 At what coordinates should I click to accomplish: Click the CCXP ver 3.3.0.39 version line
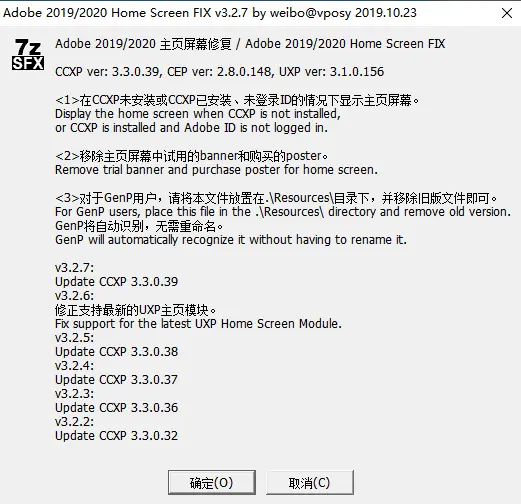click(219, 72)
